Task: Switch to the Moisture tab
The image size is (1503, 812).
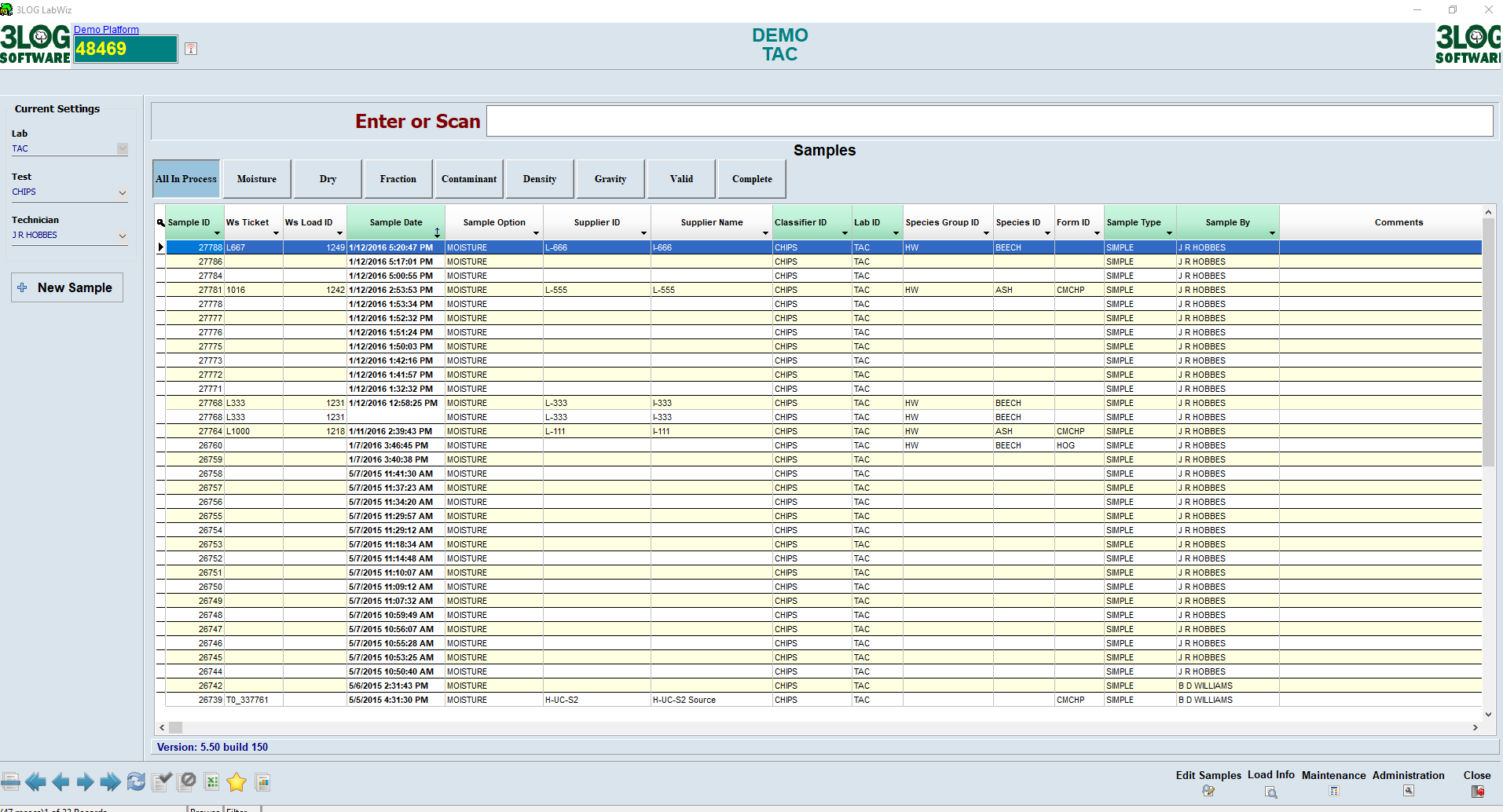Action: [x=257, y=179]
